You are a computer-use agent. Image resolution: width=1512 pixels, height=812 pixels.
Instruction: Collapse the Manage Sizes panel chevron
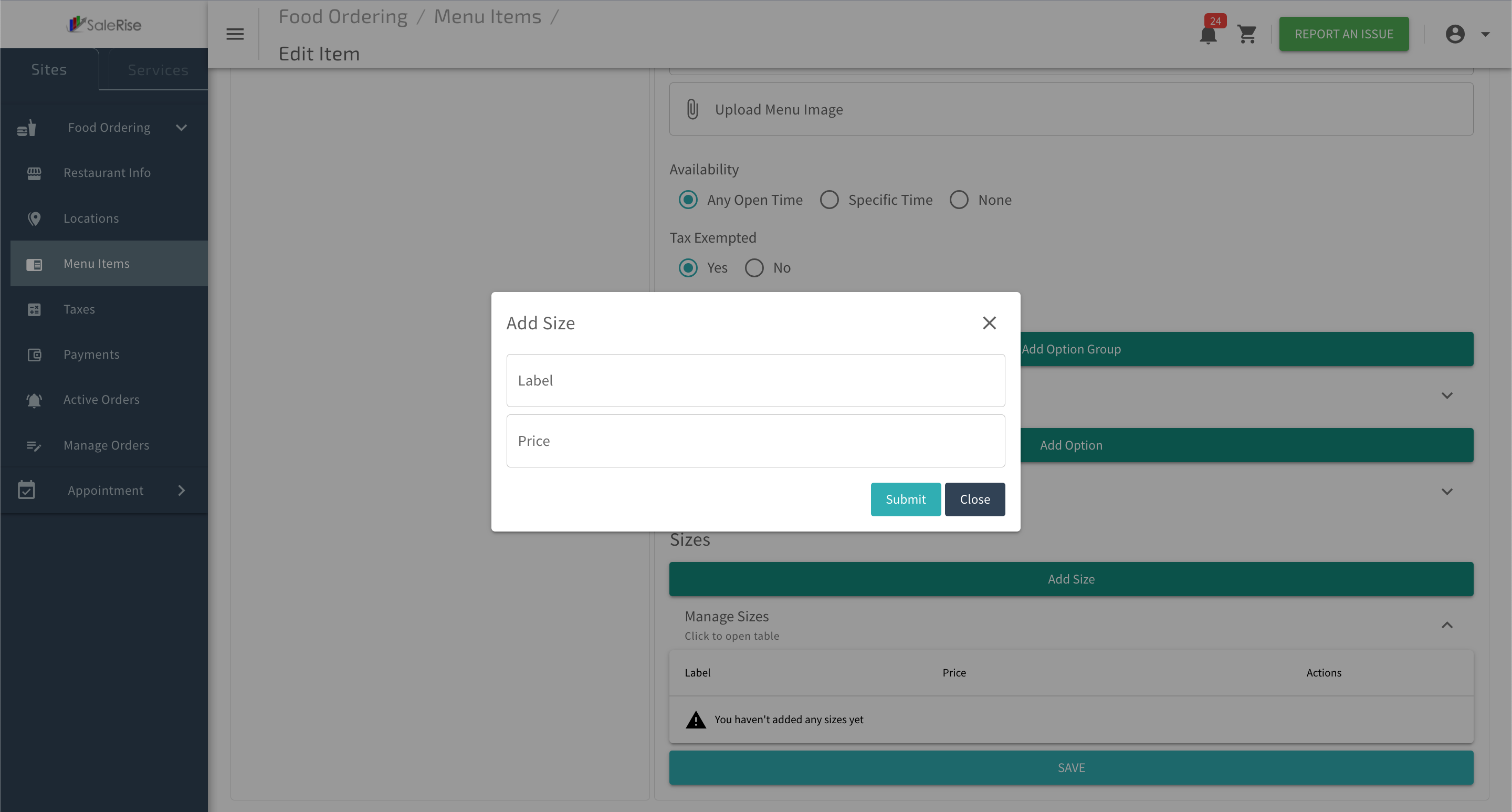click(x=1447, y=624)
